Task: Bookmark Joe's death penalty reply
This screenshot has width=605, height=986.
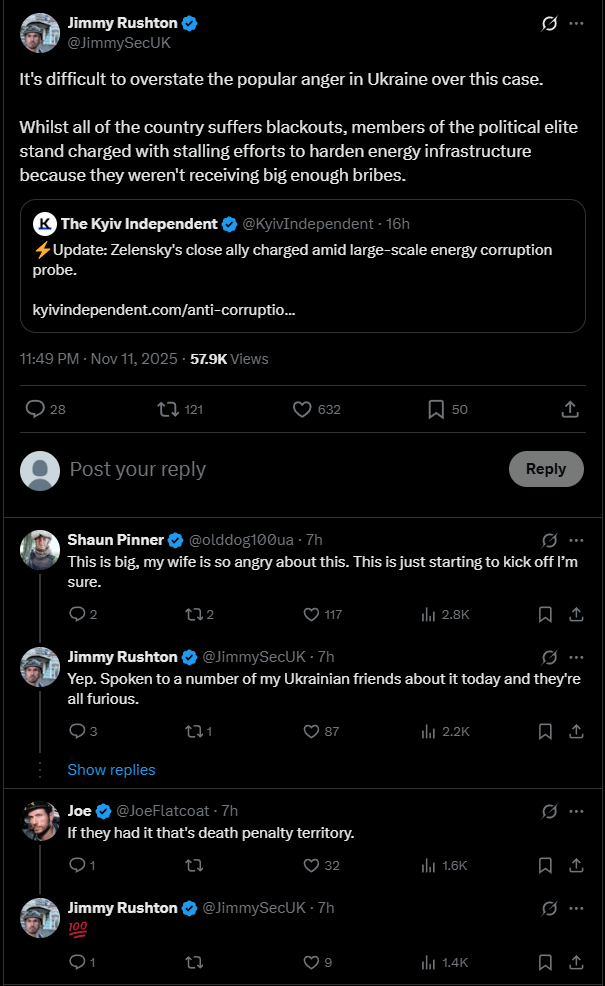Action: (x=545, y=865)
